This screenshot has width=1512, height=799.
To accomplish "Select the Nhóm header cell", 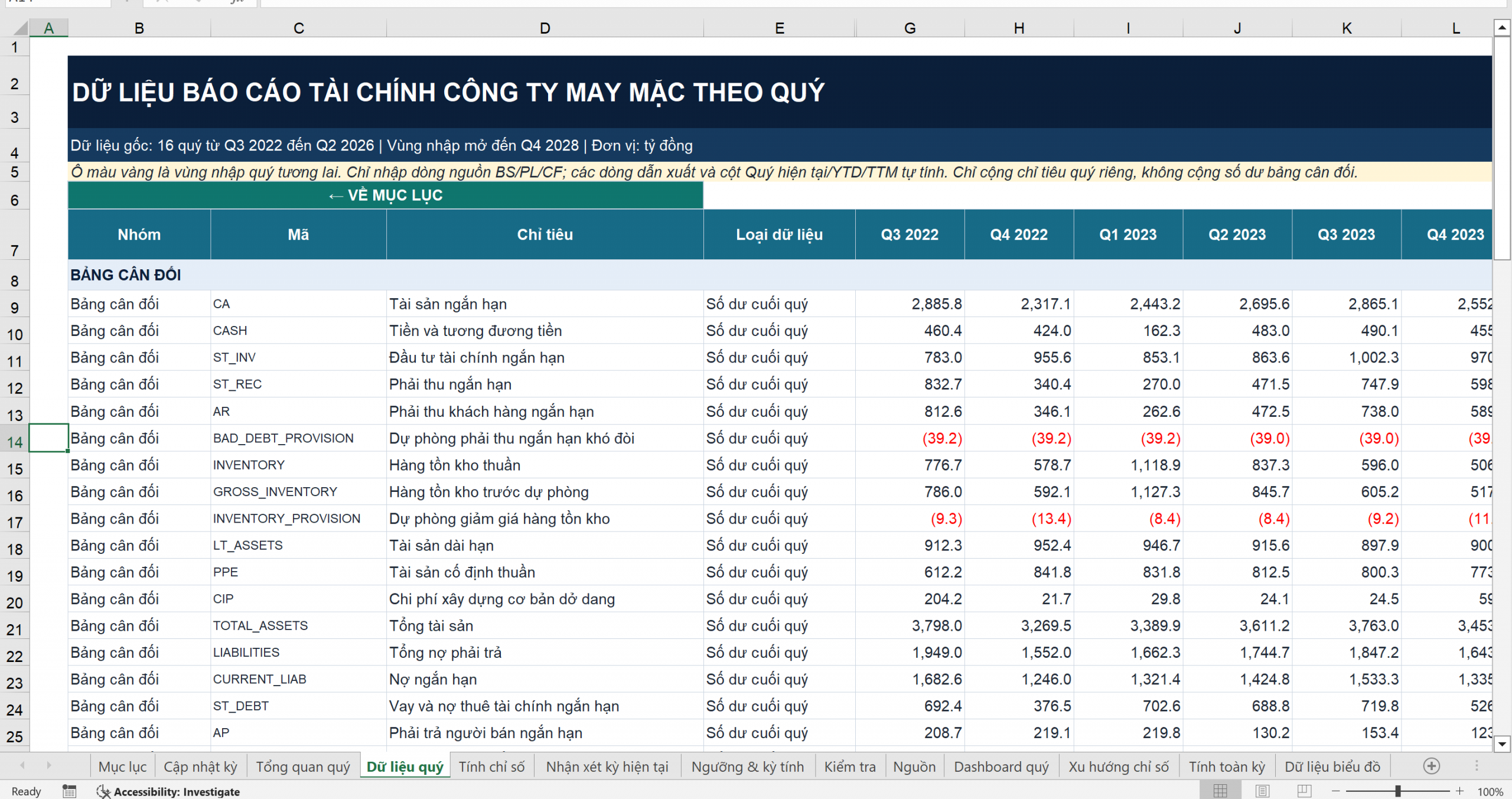I will tap(139, 234).
